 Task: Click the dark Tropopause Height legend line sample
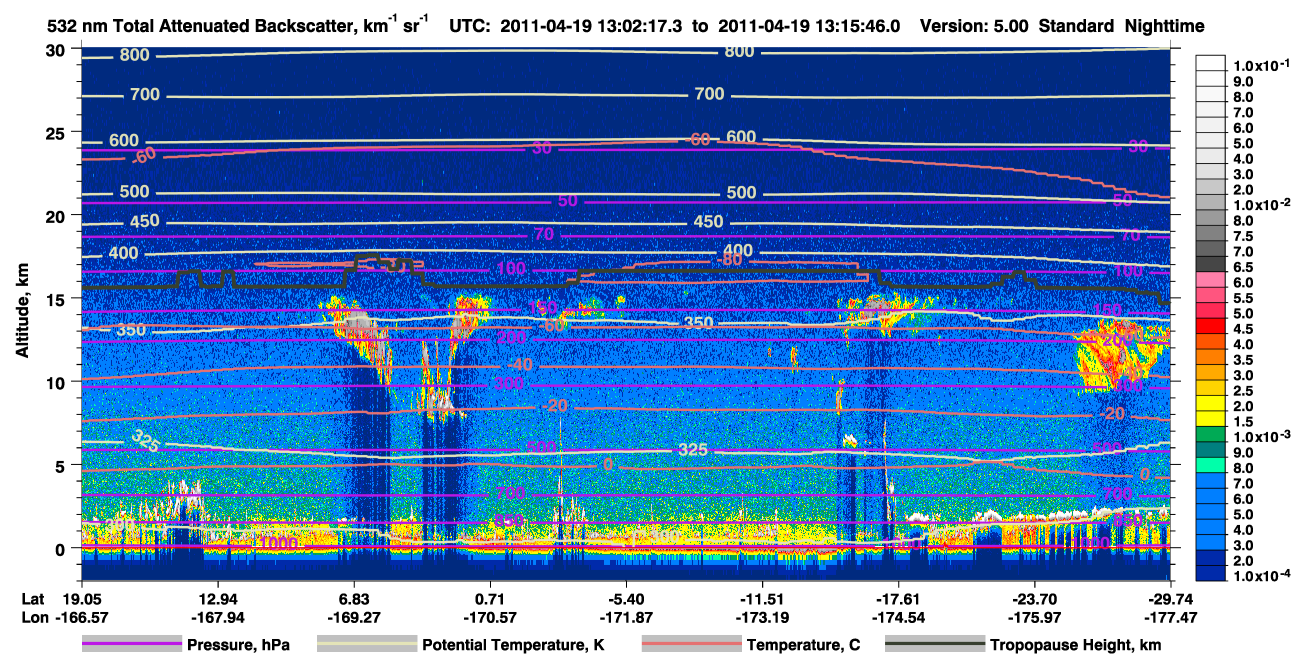[x=934, y=645]
